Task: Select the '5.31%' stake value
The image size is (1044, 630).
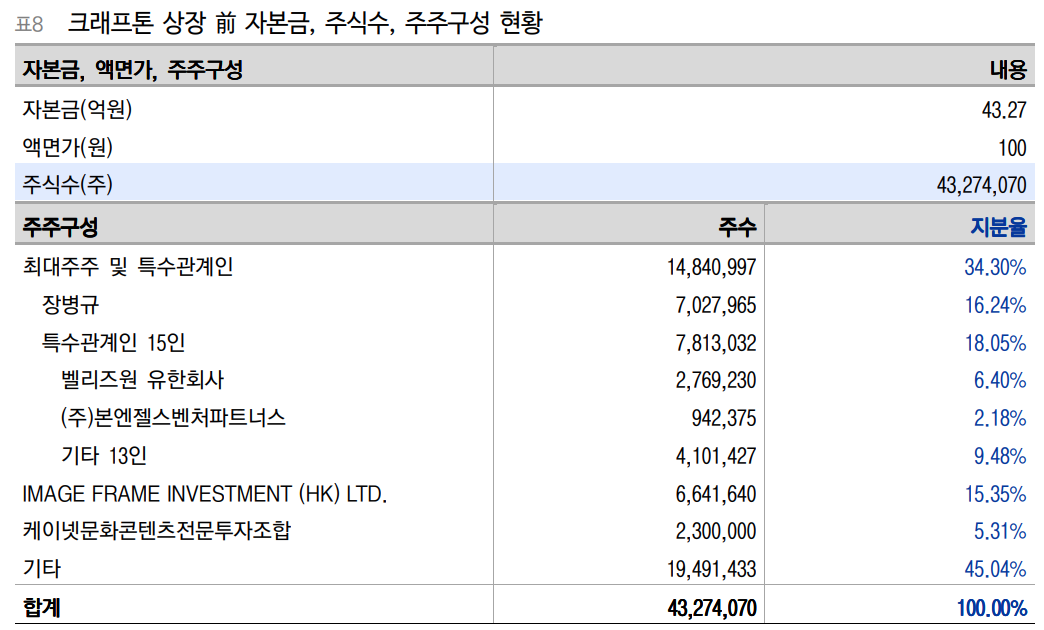Action: pos(1000,532)
